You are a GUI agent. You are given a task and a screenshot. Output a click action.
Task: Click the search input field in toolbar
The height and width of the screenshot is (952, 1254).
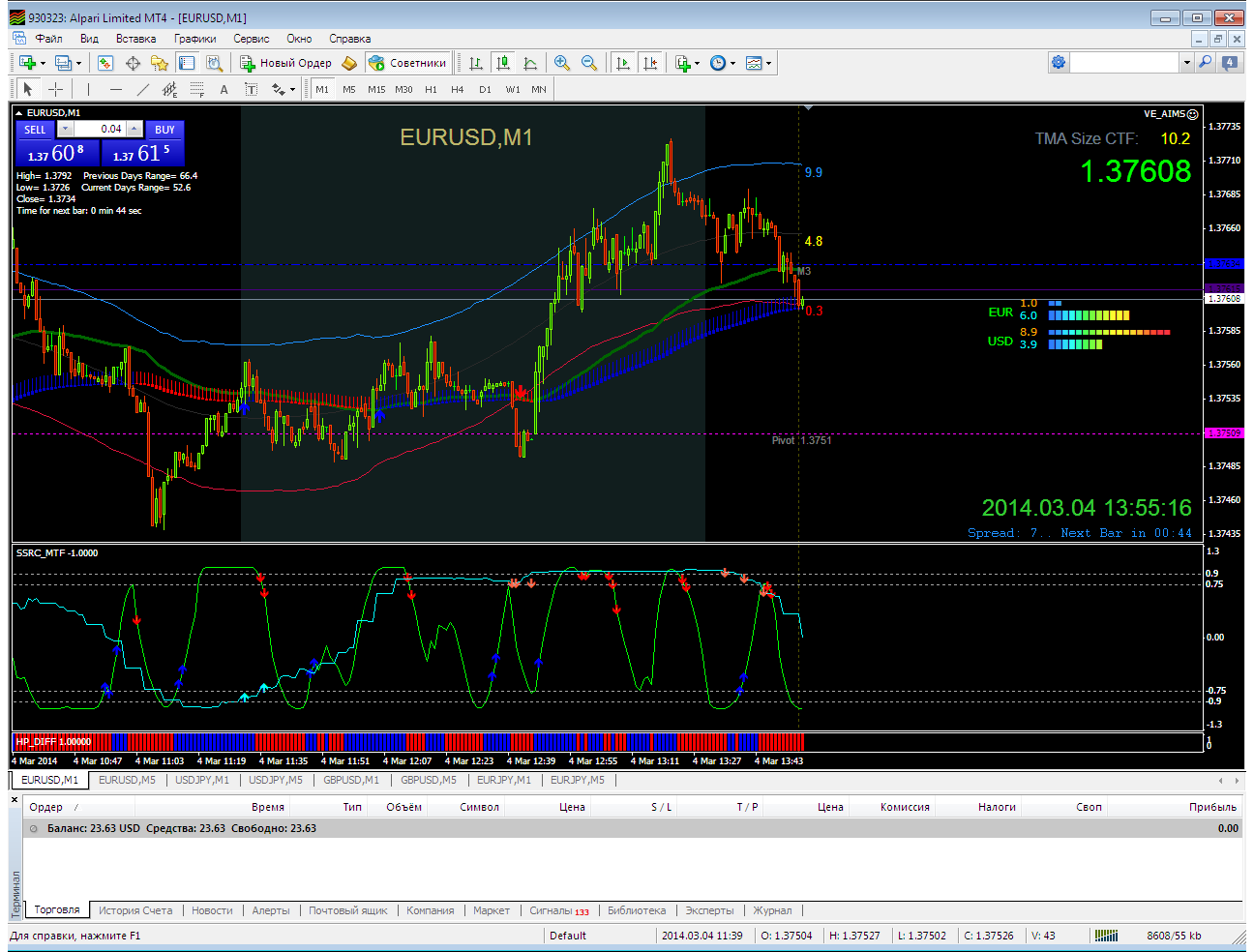click(x=1125, y=62)
